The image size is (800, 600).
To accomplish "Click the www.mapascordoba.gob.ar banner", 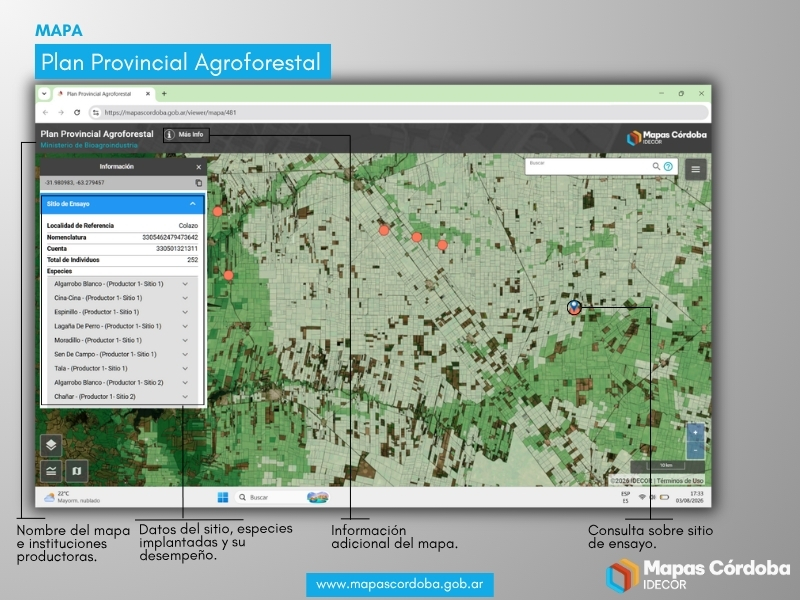I will click(399, 584).
